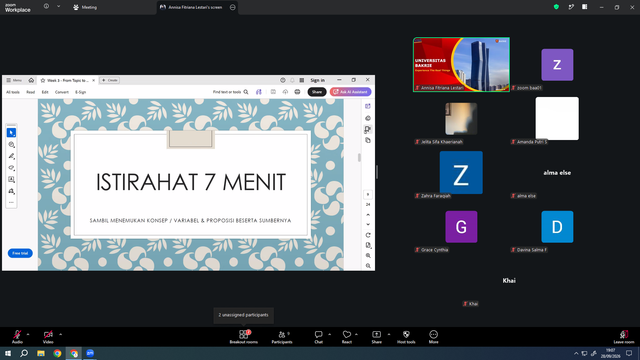Rotate the page view icon
640x360 pixels.
[368, 235]
